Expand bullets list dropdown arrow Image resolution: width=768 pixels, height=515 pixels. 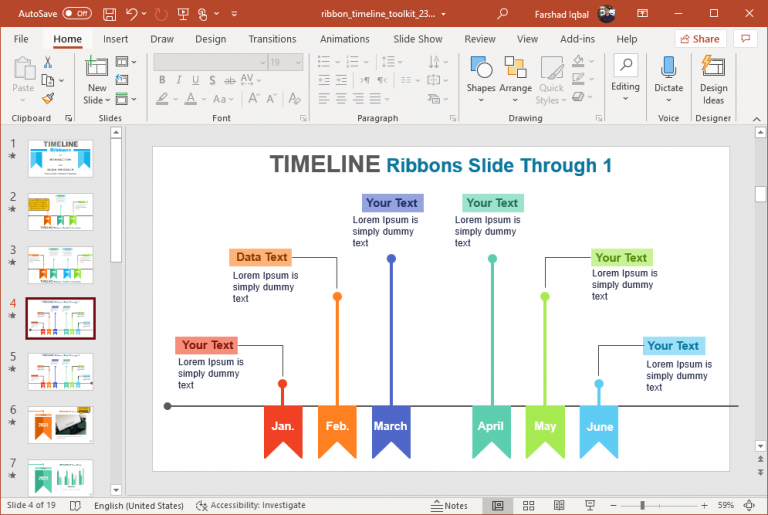tap(337, 62)
